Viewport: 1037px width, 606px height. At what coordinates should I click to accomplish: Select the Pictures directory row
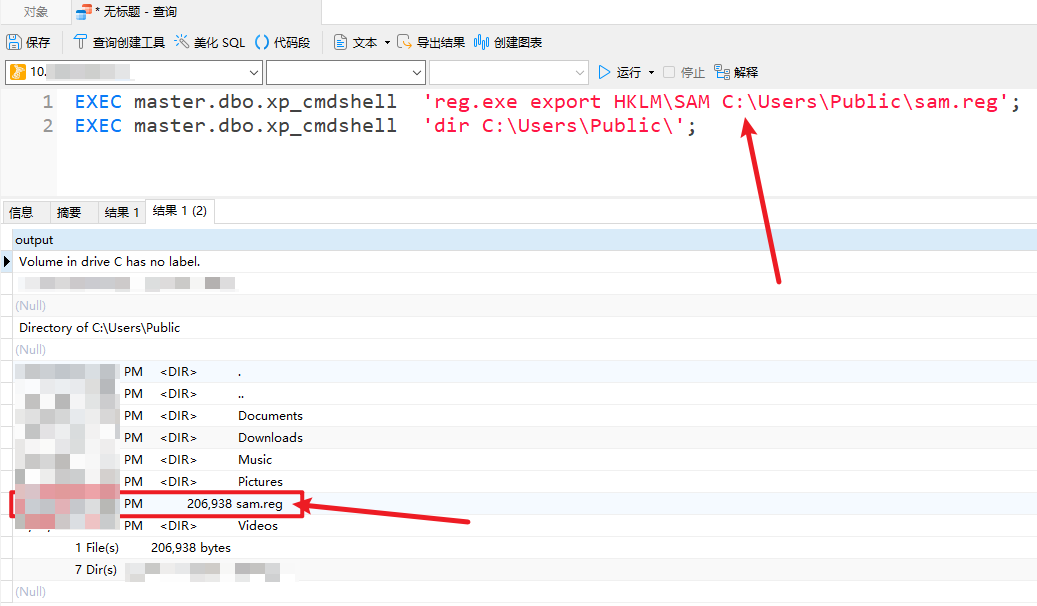point(524,481)
